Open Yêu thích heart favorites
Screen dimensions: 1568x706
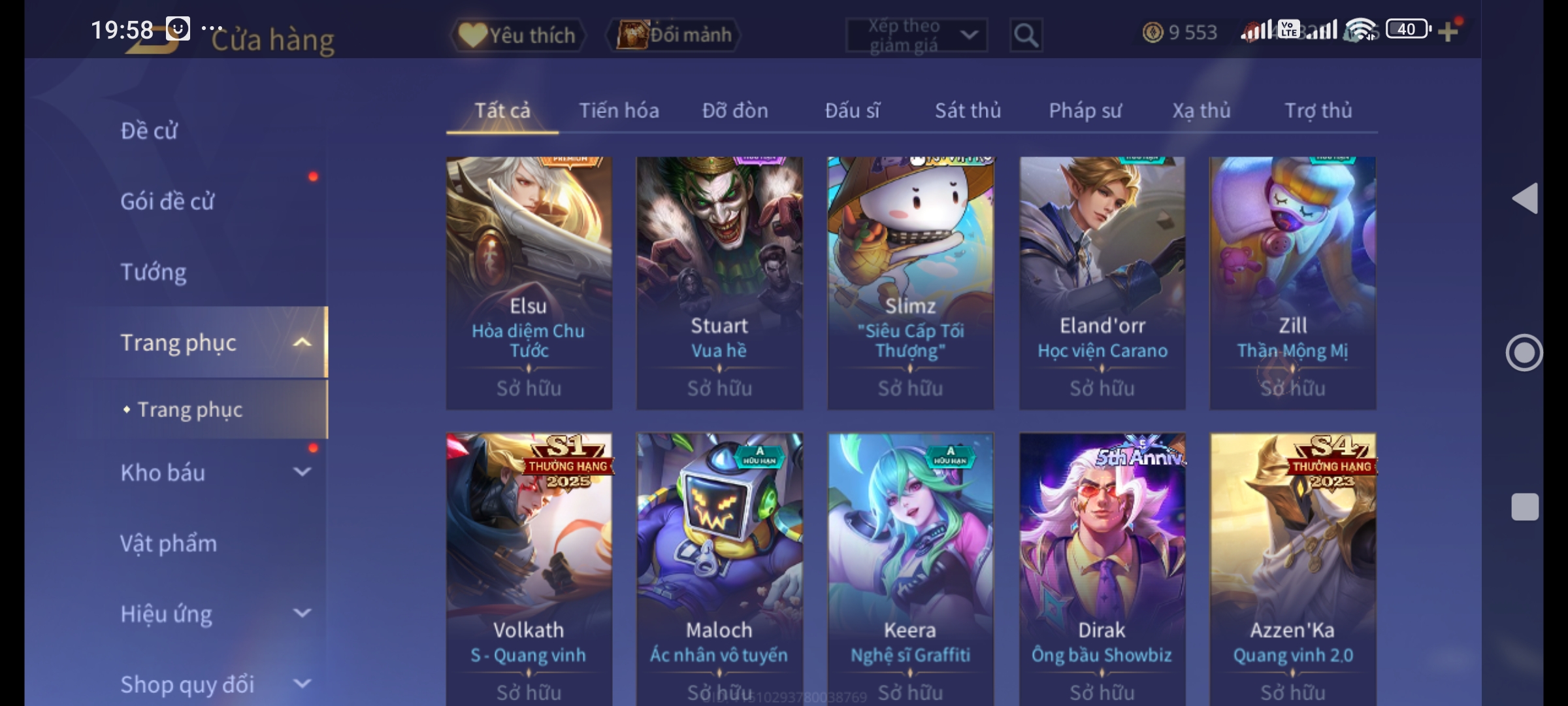tap(517, 35)
